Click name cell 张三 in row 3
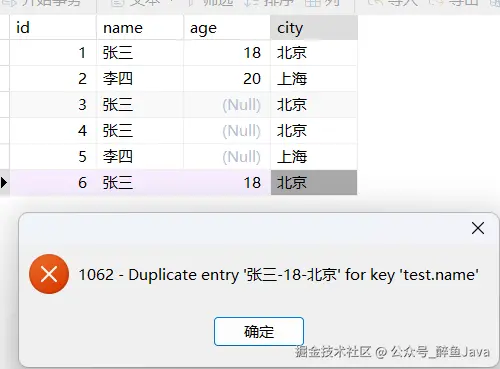 point(140,105)
